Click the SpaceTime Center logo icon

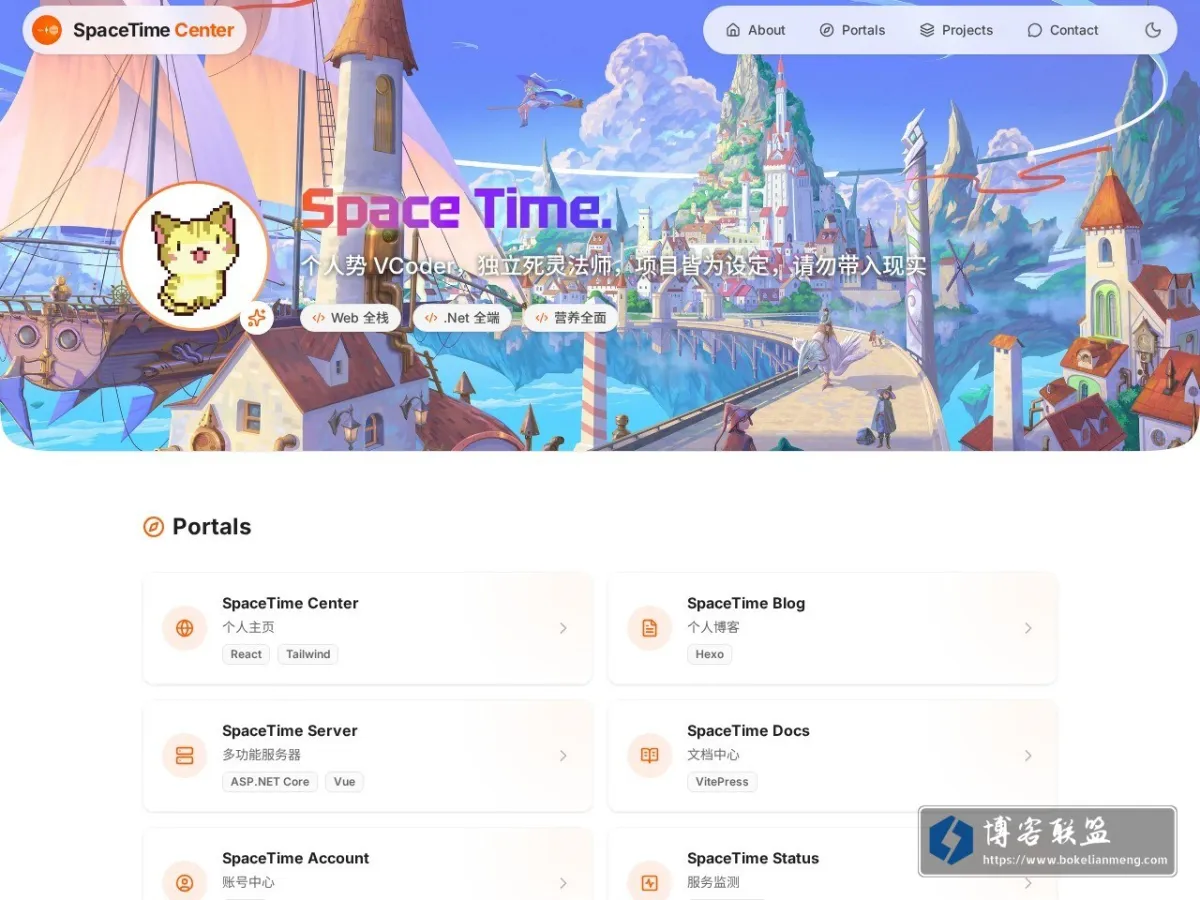point(47,30)
